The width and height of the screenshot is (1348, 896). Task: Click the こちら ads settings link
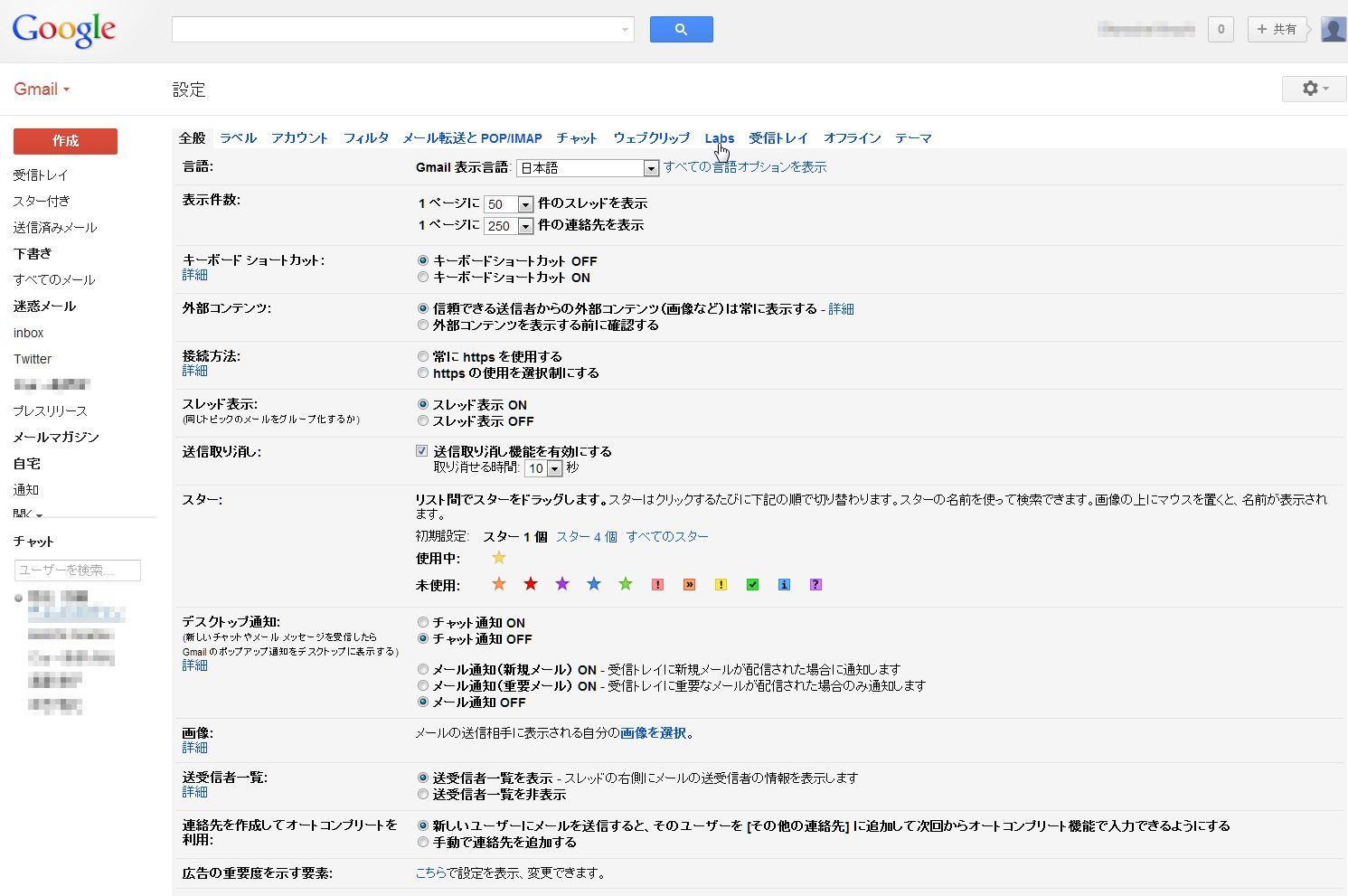(430, 872)
